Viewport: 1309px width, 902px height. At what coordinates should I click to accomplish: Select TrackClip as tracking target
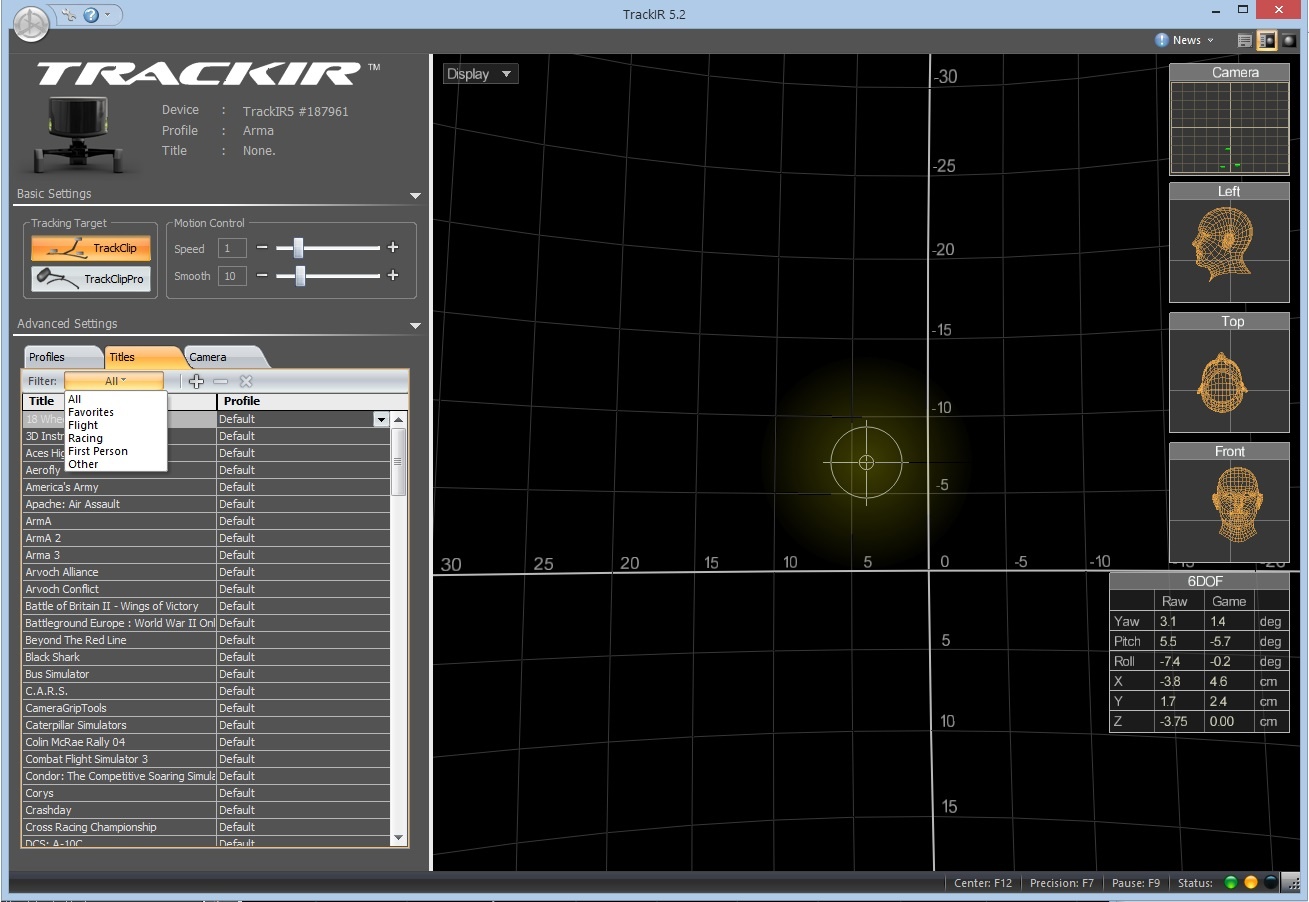click(91, 248)
